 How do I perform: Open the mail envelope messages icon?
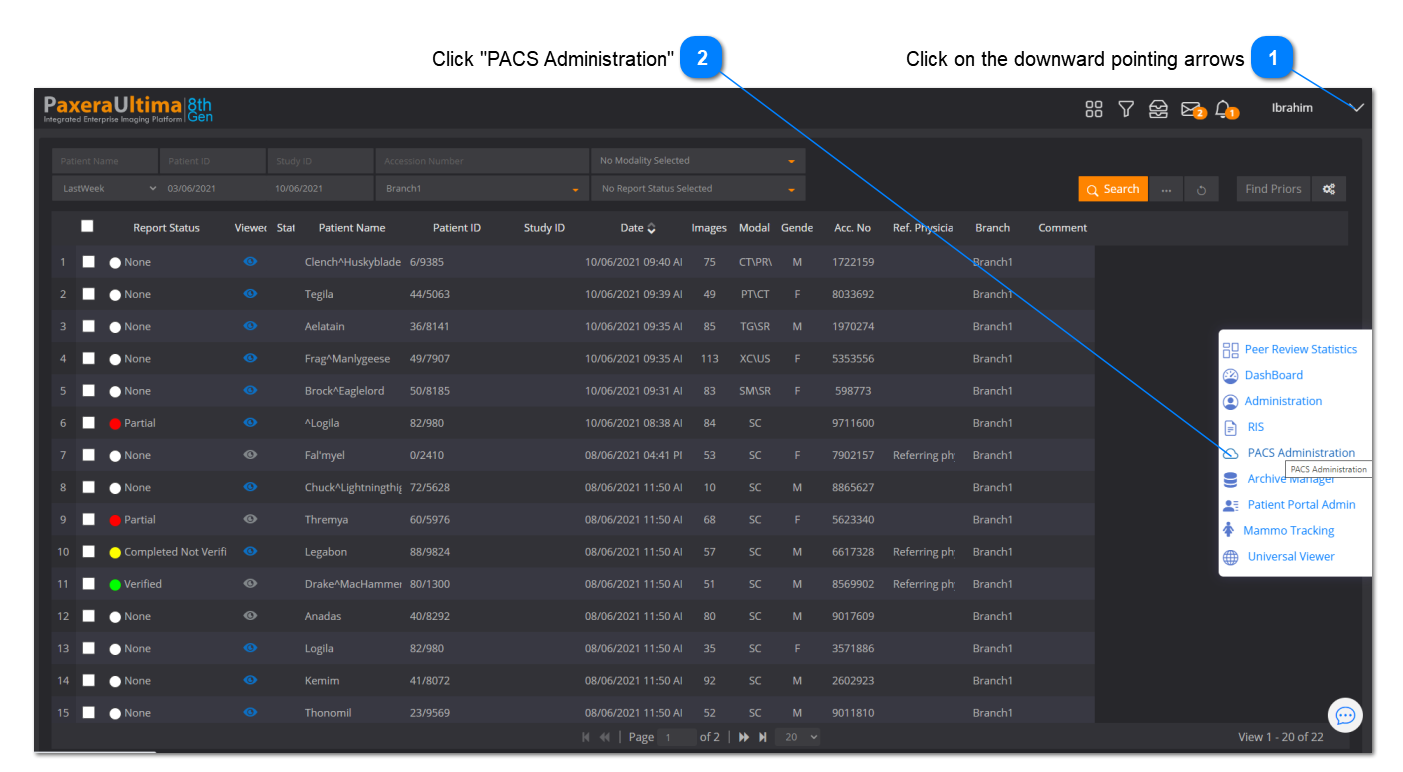coord(1190,109)
